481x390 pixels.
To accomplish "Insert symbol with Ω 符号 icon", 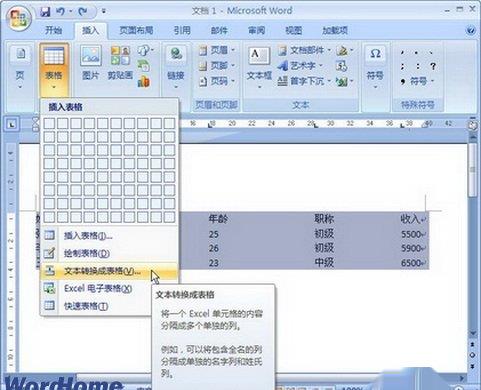I will tap(375, 68).
